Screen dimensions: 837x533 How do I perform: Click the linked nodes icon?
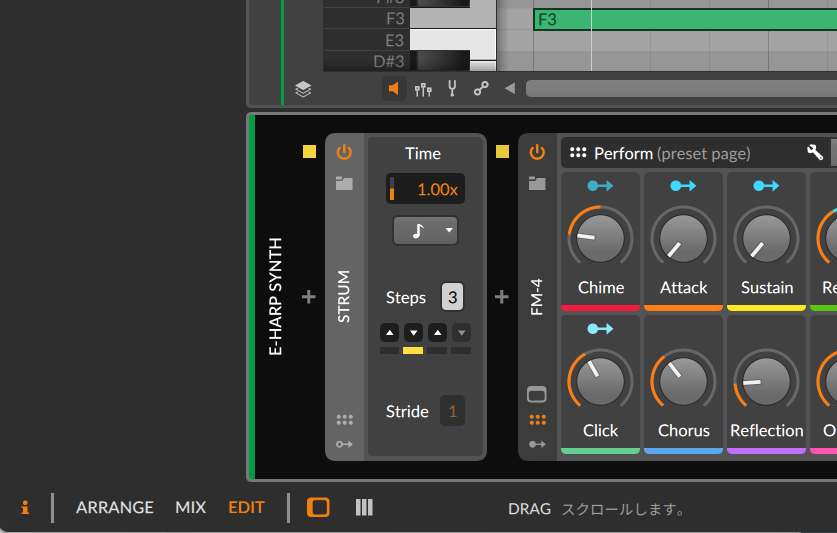click(481, 89)
